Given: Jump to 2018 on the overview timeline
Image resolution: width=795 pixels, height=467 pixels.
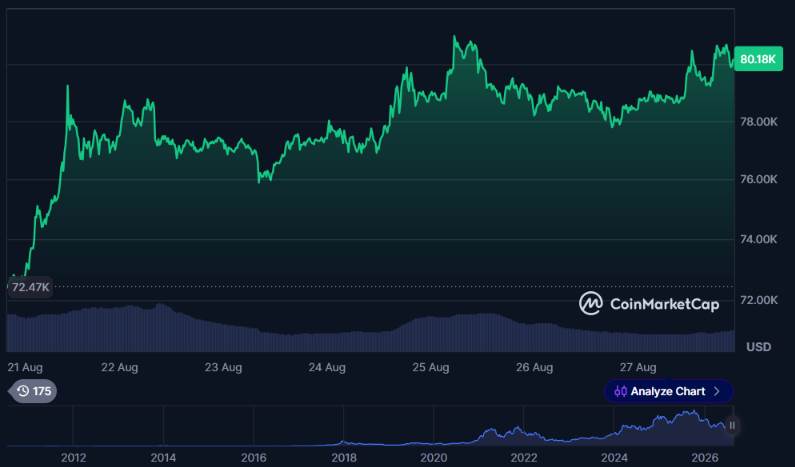Looking at the screenshot, I should pyautogui.click(x=344, y=458).
